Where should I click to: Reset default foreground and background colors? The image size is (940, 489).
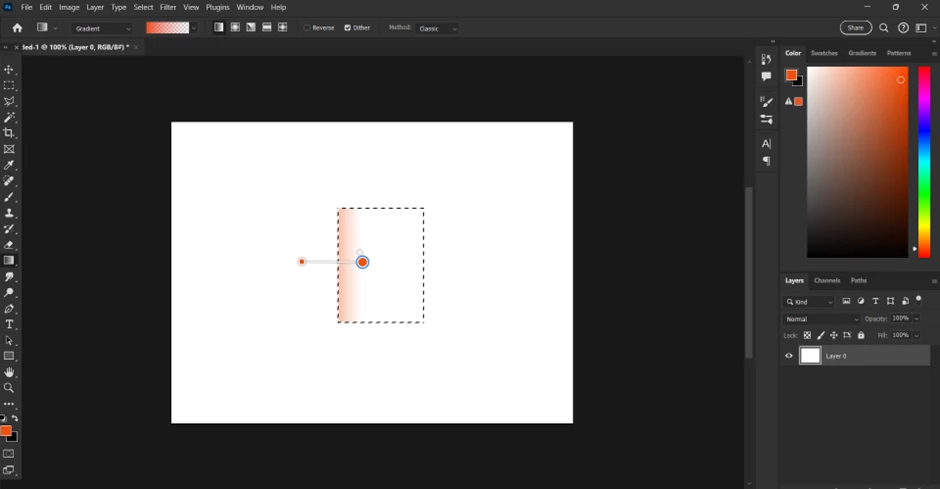click(x=3, y=418)
